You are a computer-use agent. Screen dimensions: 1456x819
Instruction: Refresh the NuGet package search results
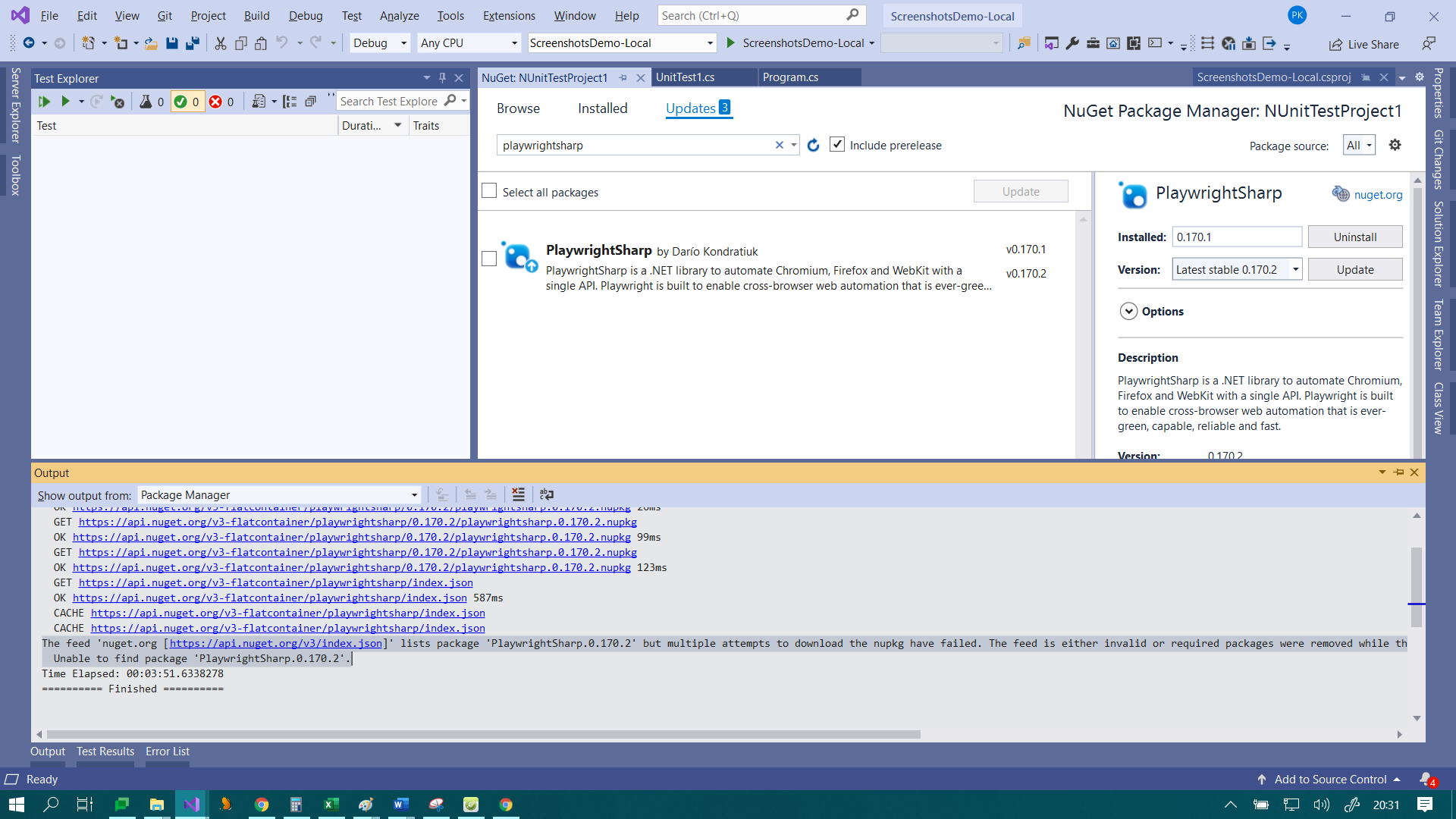[x=813, y=145]
